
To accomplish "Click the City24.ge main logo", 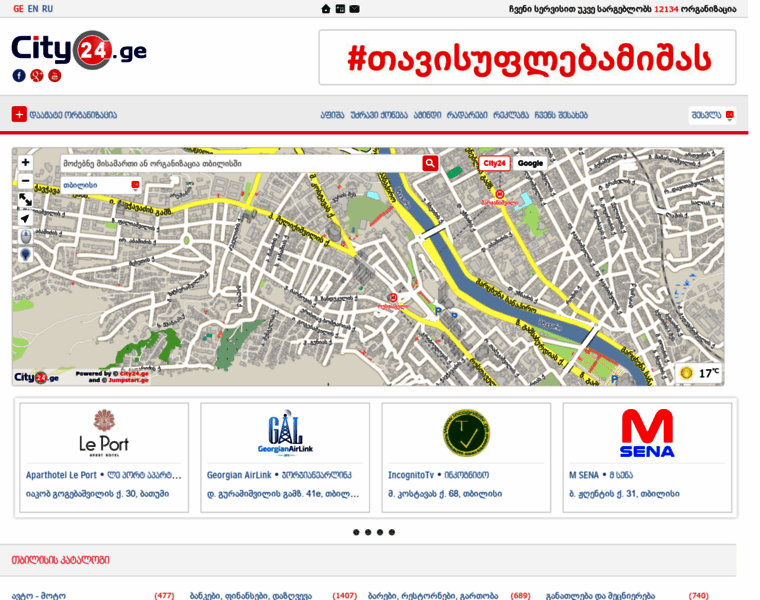I will point(79,50).
